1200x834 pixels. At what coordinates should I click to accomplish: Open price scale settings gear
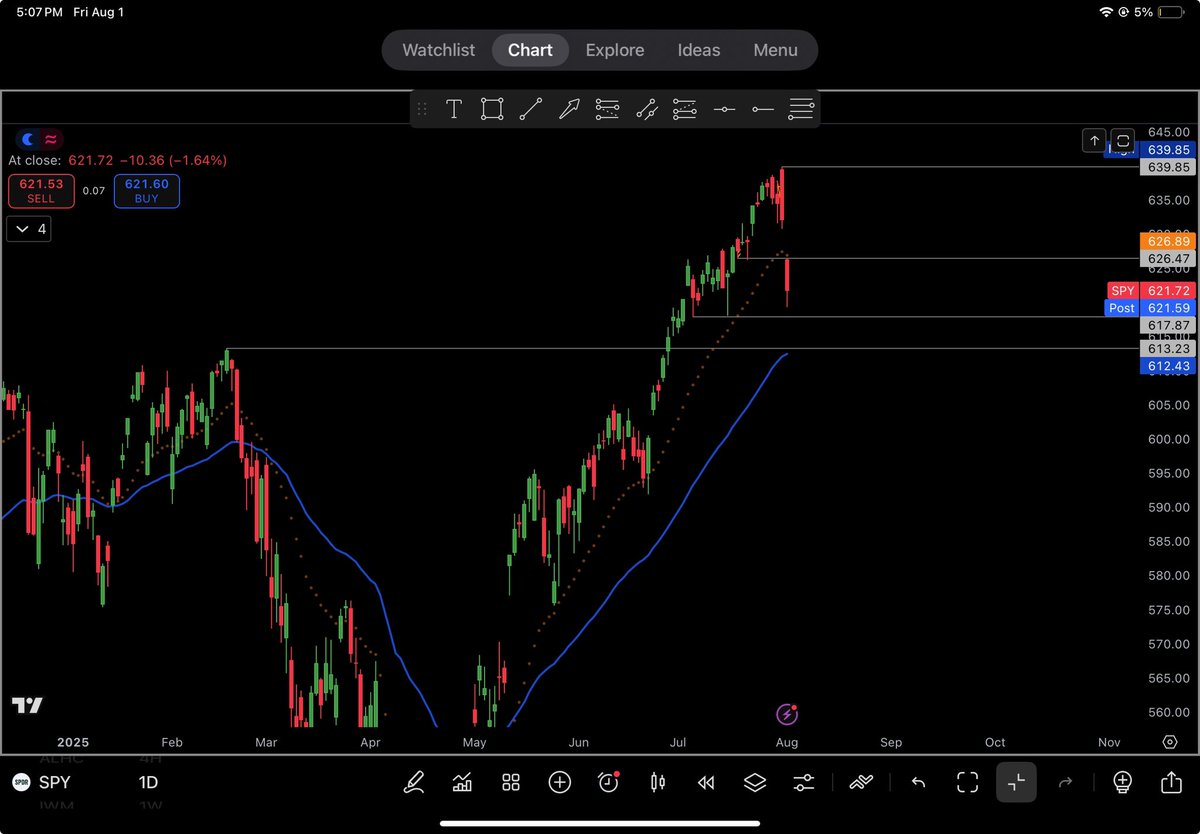coord(1170,742)
